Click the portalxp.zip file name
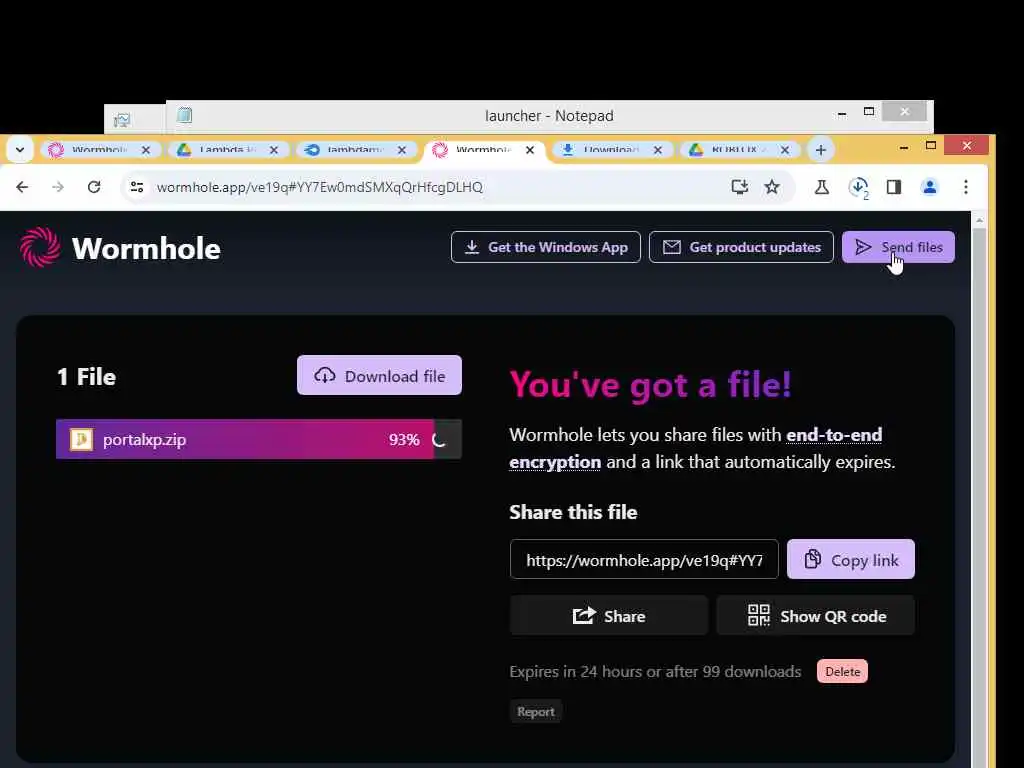The width and height of the screenshot is (1024, 768). (x=144, y=440)
